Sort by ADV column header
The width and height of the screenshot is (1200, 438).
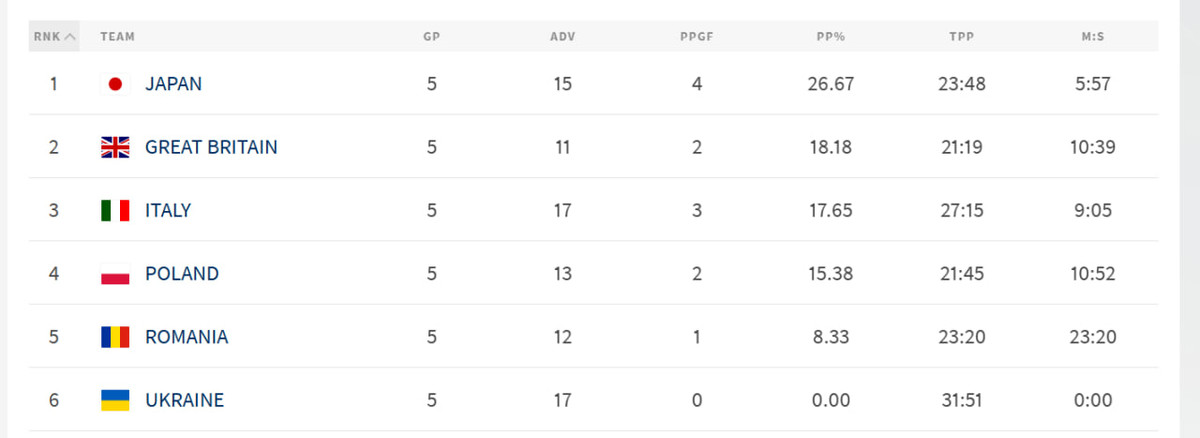tap(562, 37)
